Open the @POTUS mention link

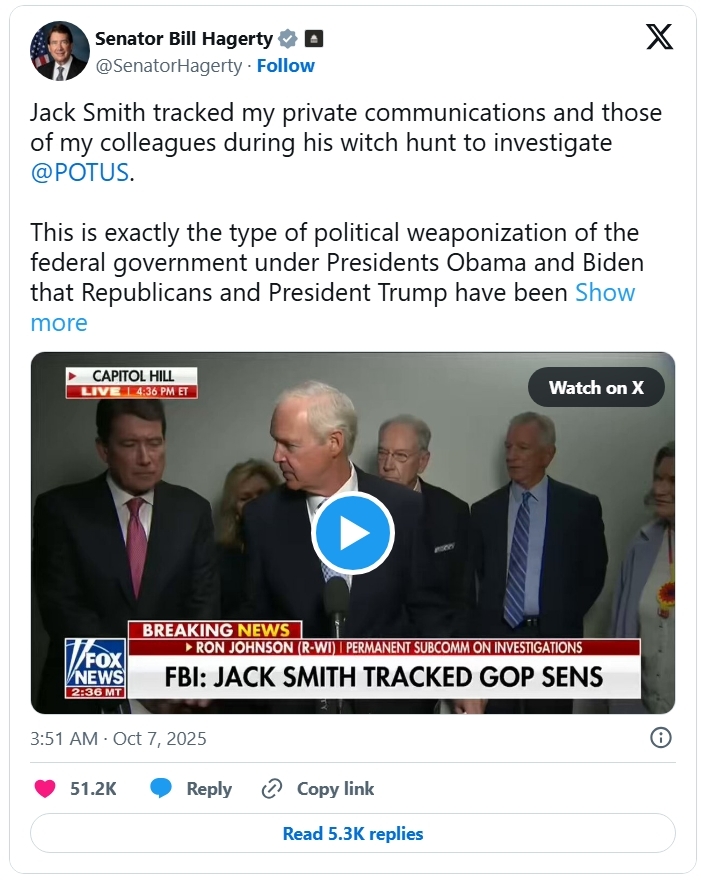[x=80, y=172]
